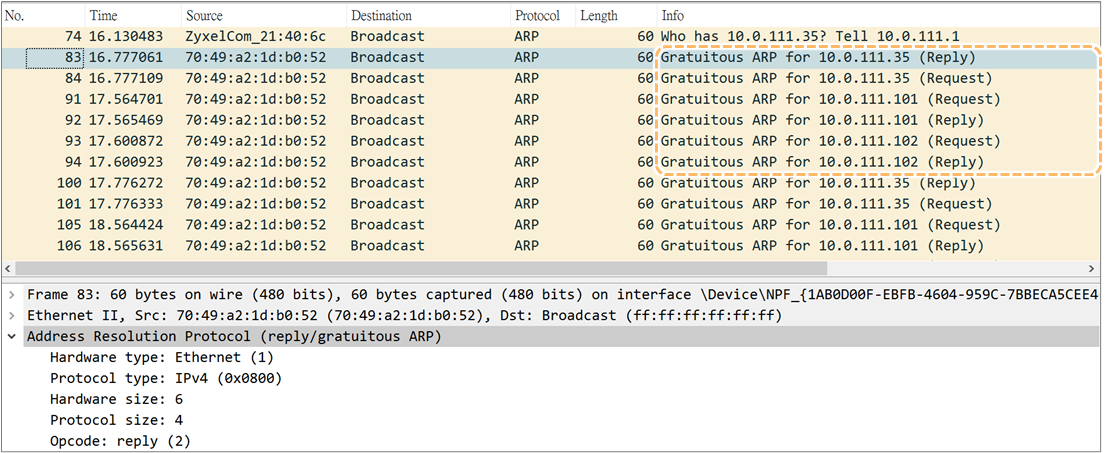1107x453 pixels.
Task: Select packet 93 at time 17.600872
Action: [551, 141]
